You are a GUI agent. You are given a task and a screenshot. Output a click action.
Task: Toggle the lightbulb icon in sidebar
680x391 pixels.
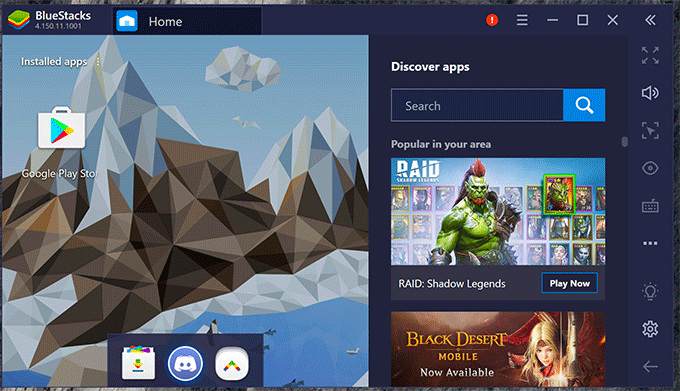click(x=650, y=291)
